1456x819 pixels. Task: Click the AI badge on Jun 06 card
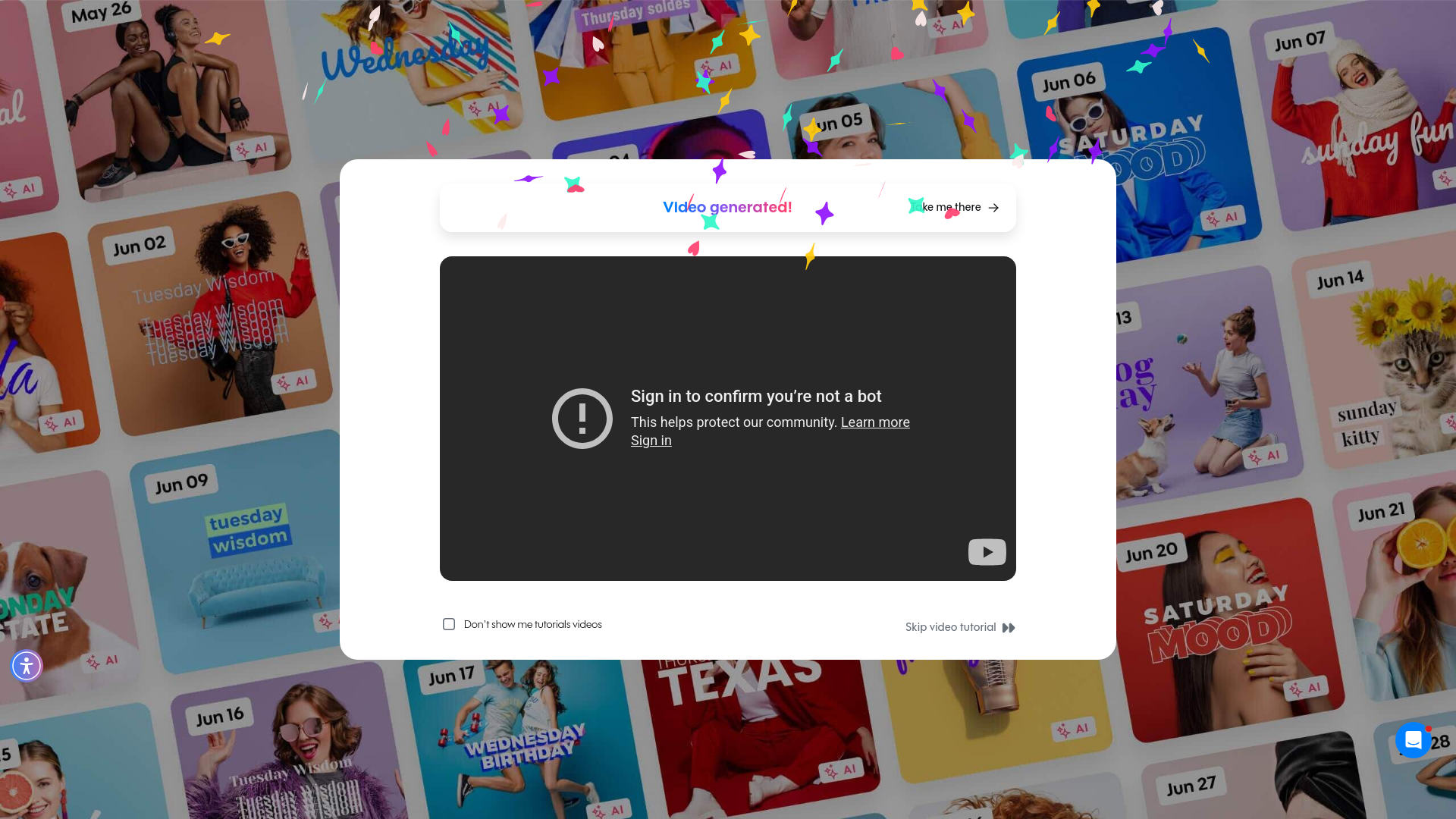click(1222, 218)
